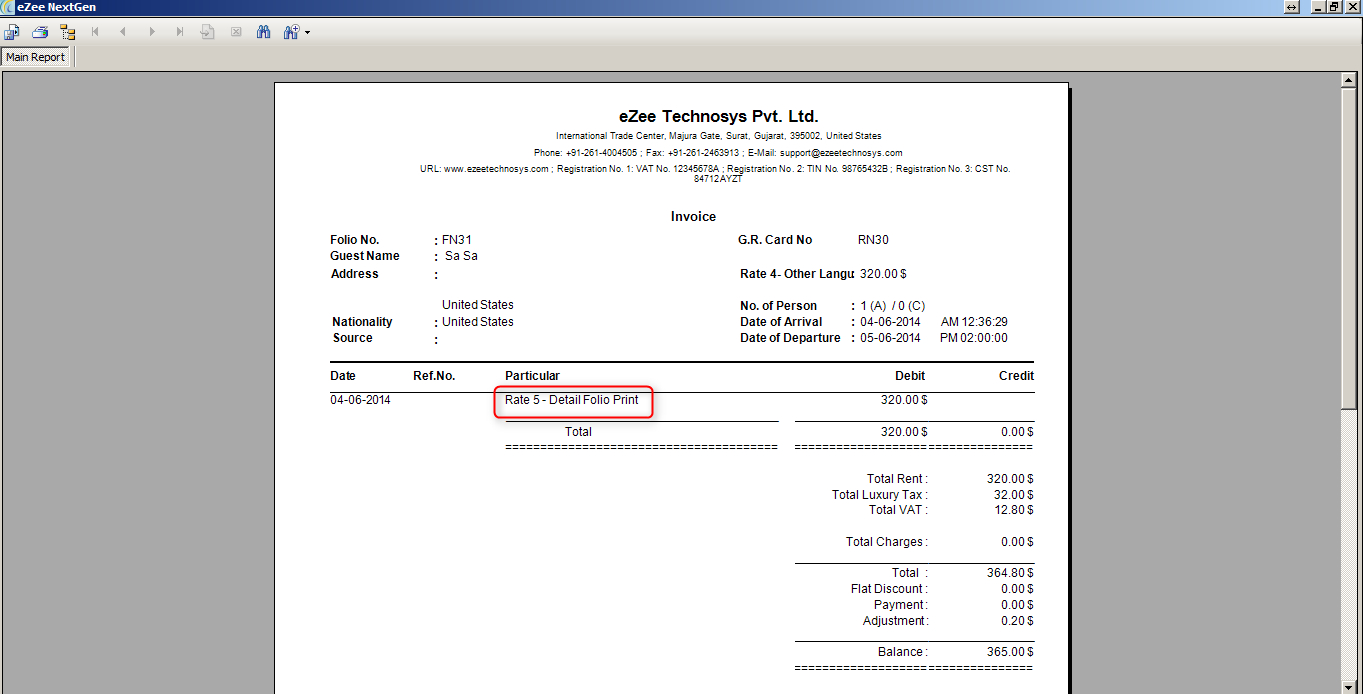Click the Credit column header
The width and height of the screenshot is (1363, 694).
point(1016,376)
